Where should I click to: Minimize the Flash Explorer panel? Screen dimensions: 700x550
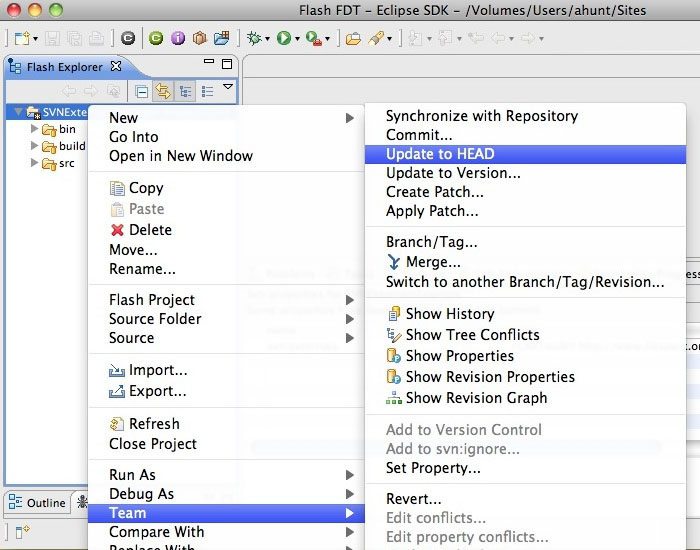(208, 62)
